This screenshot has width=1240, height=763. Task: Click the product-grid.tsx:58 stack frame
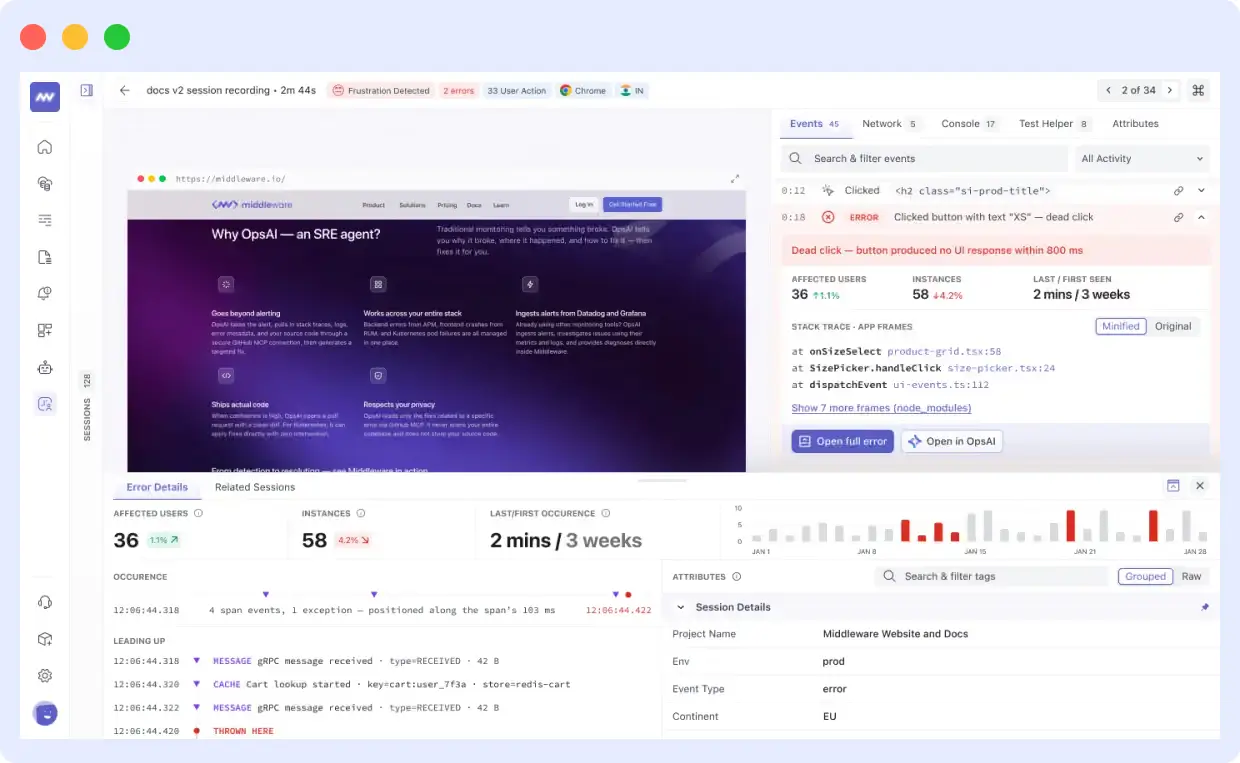point(944,352)
